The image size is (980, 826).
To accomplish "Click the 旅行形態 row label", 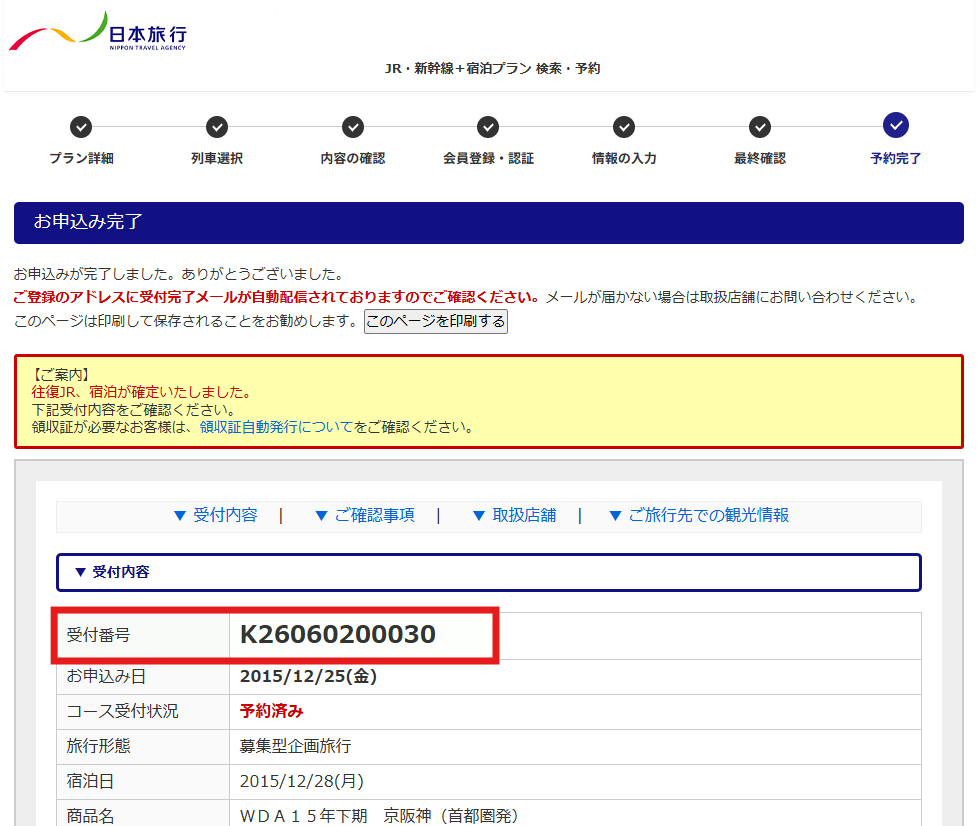I will coord(98,747).
